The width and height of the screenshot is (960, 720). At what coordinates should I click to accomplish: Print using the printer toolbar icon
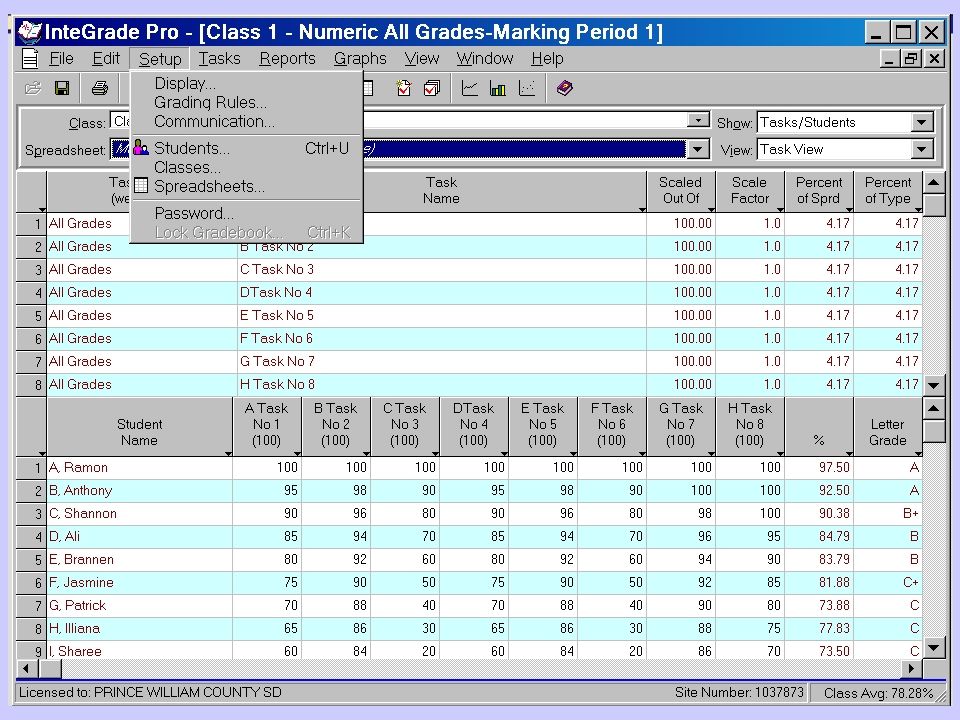[100, 88]
